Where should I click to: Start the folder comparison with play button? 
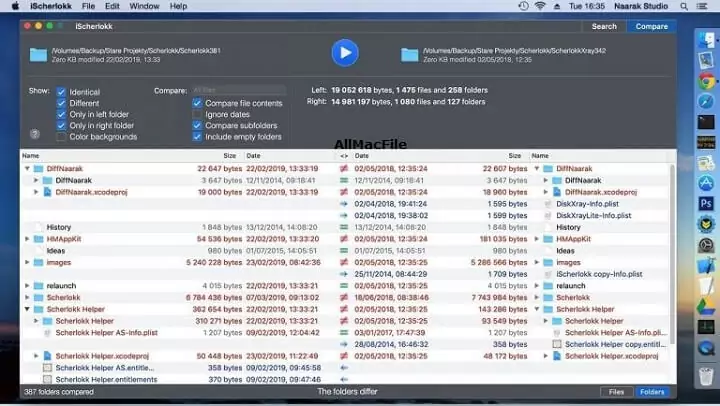345,53
